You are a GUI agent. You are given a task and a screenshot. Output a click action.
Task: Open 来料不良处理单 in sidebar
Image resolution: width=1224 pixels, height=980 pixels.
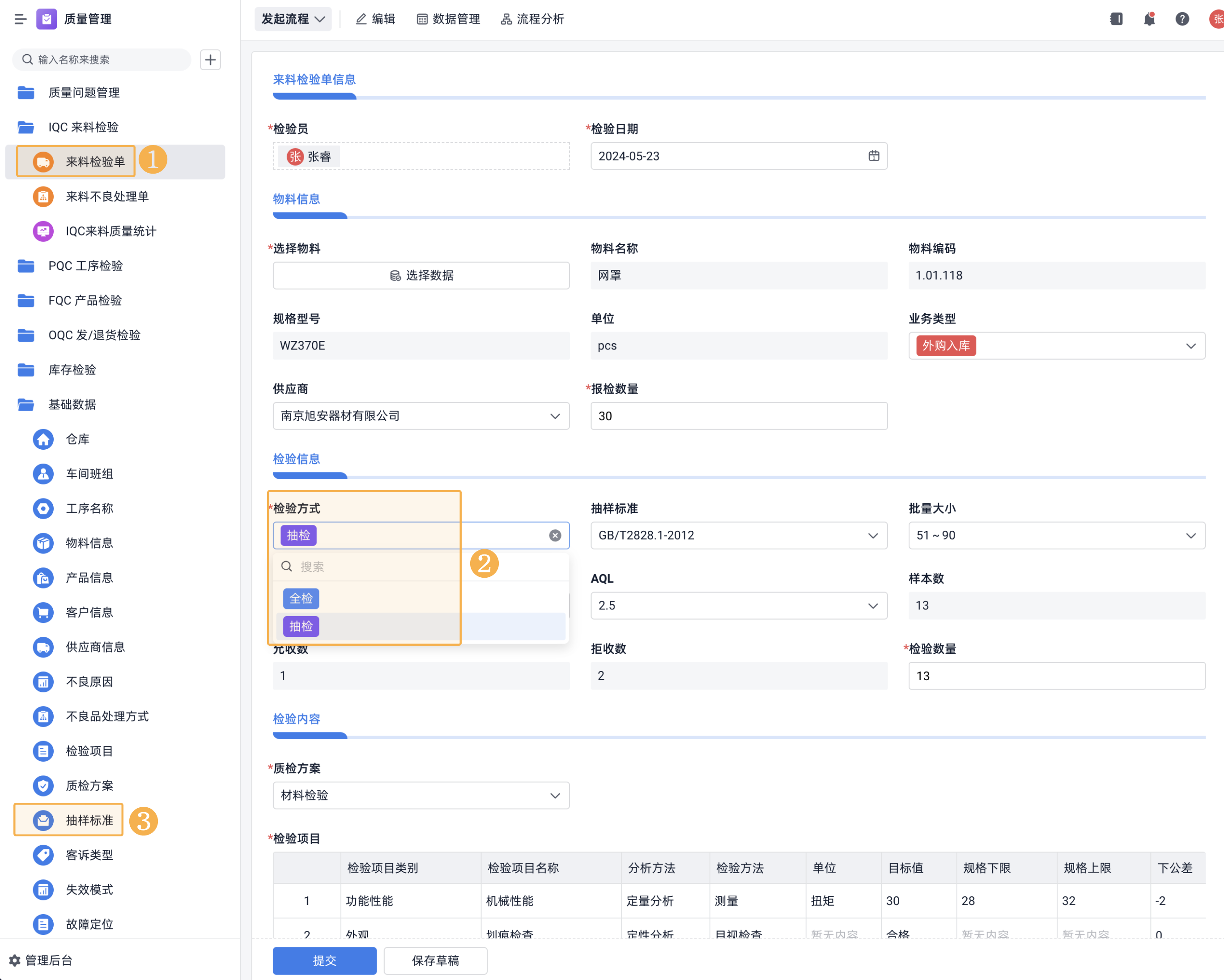pos(107,196)
